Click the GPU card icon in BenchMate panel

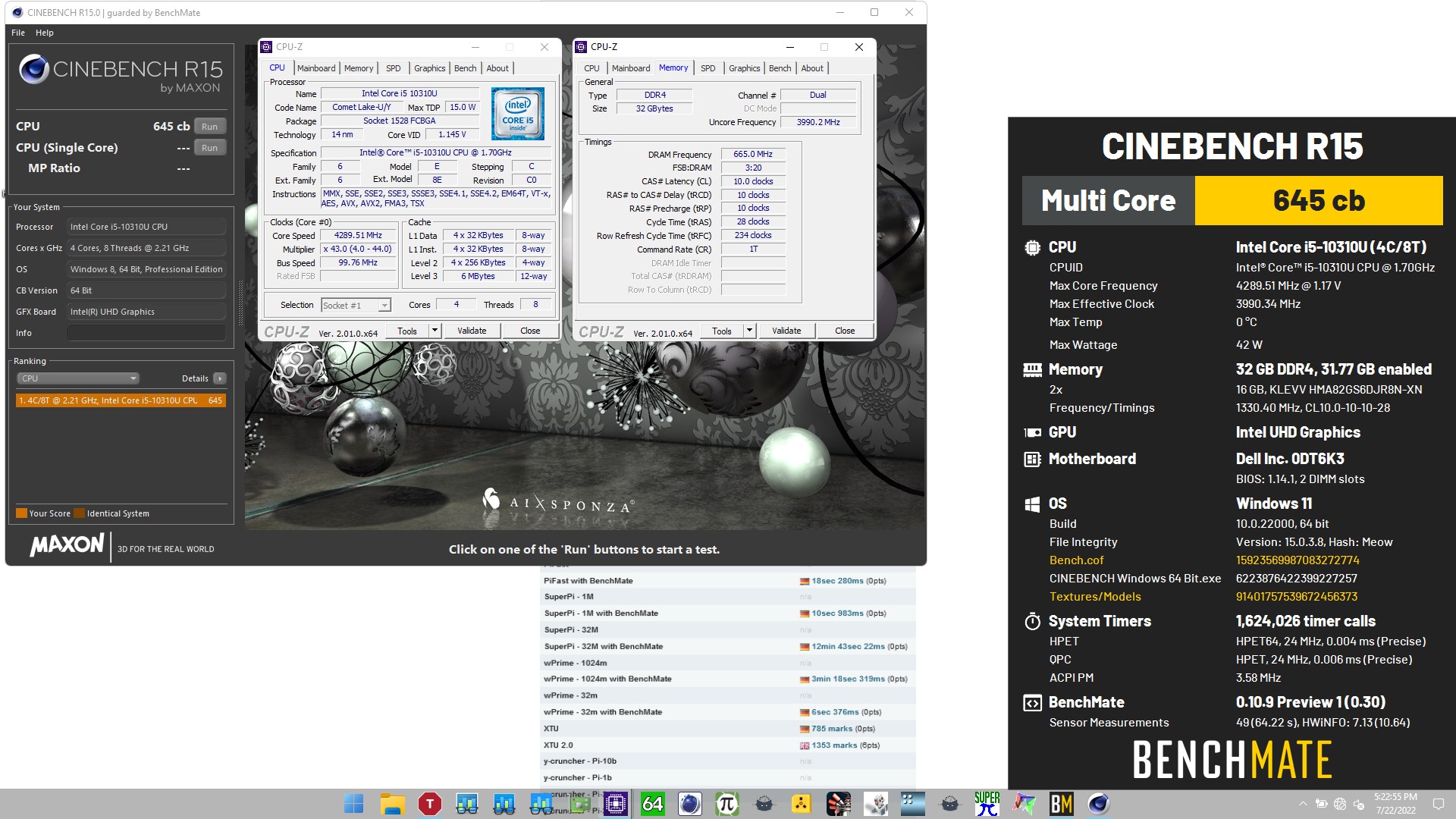1032,432
